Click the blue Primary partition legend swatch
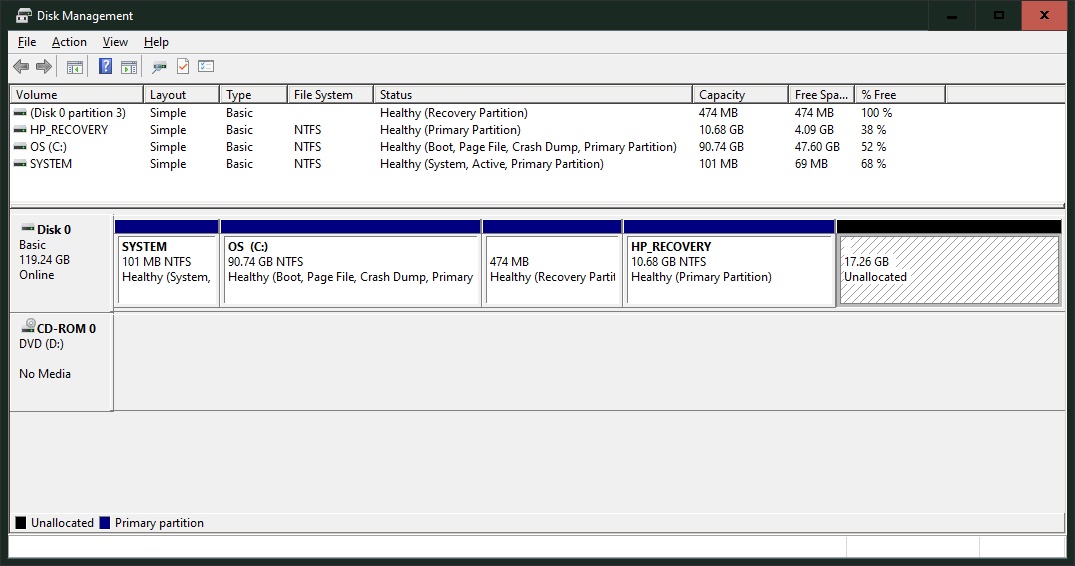This screenshot has height=566, width=1075. [x=105, y=523]
